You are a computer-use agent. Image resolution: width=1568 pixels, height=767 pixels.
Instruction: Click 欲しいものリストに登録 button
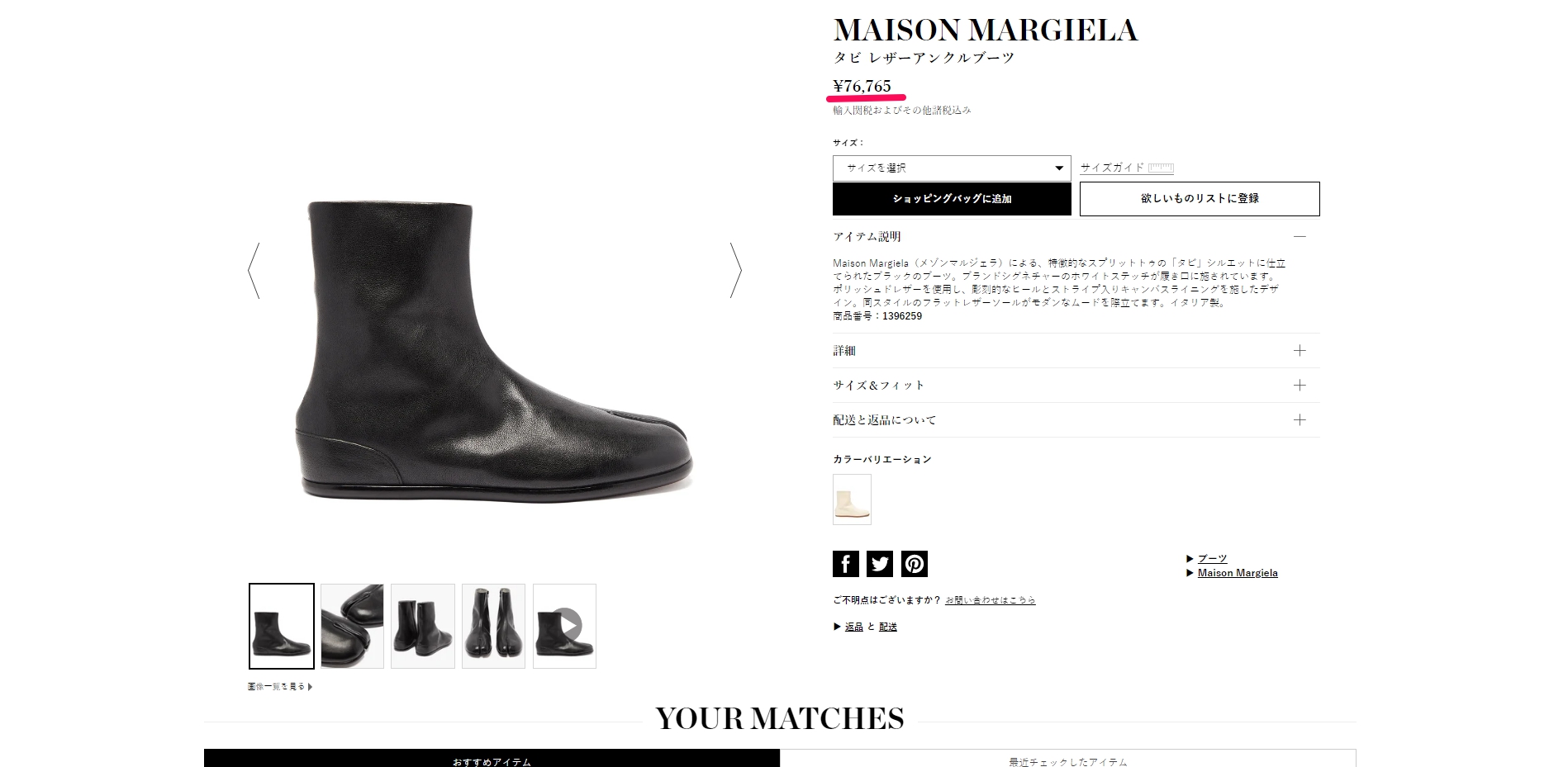(1200, 199)
